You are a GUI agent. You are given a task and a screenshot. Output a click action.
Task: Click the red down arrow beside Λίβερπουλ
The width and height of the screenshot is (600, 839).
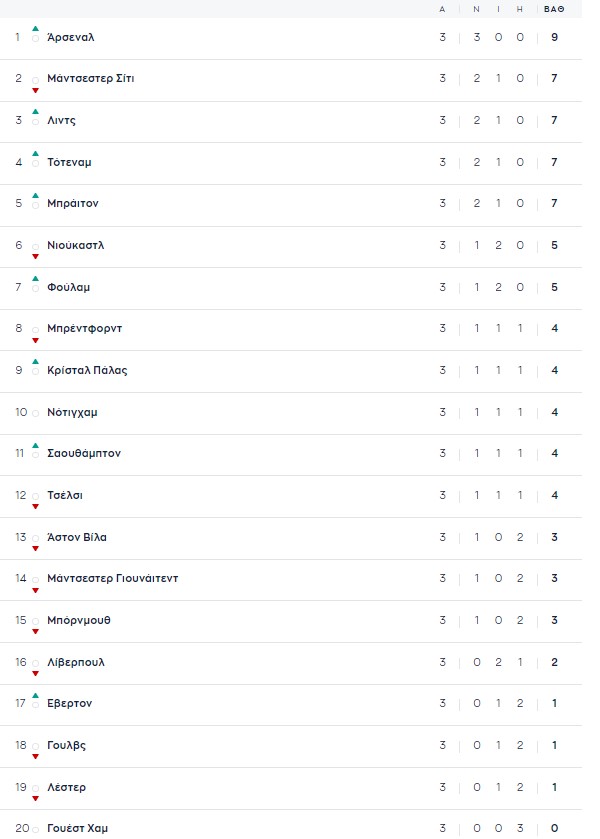[35, 673]
